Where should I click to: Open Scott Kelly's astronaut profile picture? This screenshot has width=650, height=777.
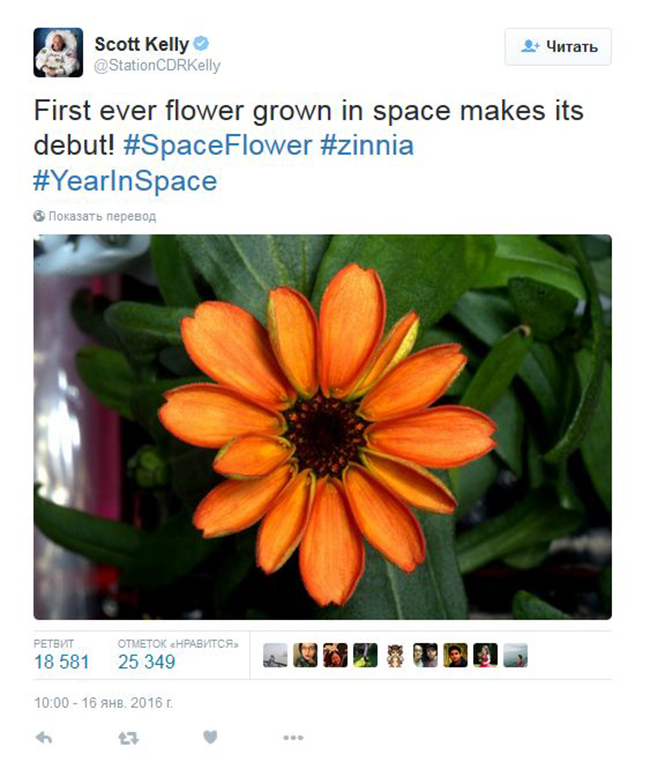(x=58, y=52)
